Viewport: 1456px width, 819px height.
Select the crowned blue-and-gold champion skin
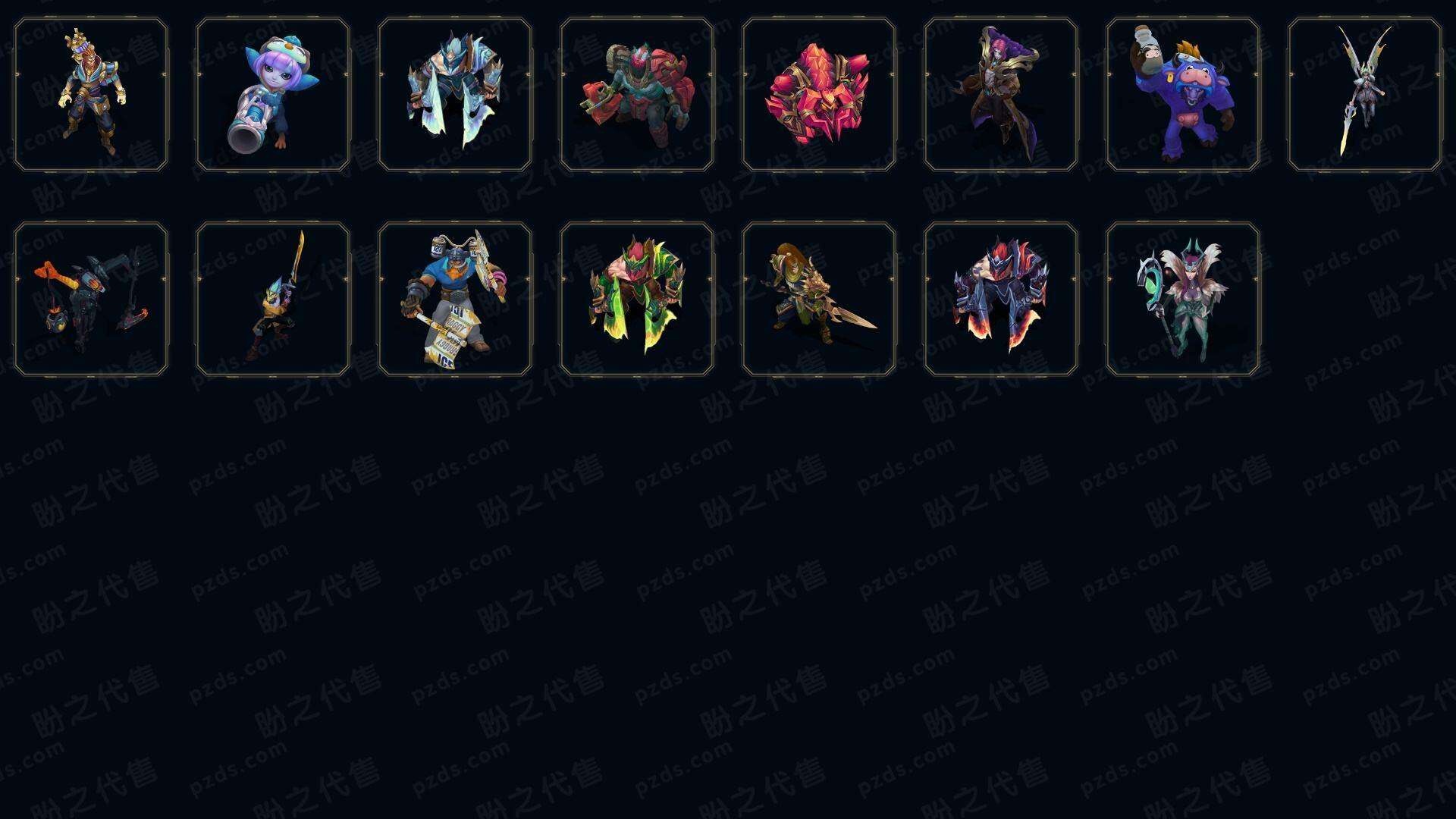(91, 95)
